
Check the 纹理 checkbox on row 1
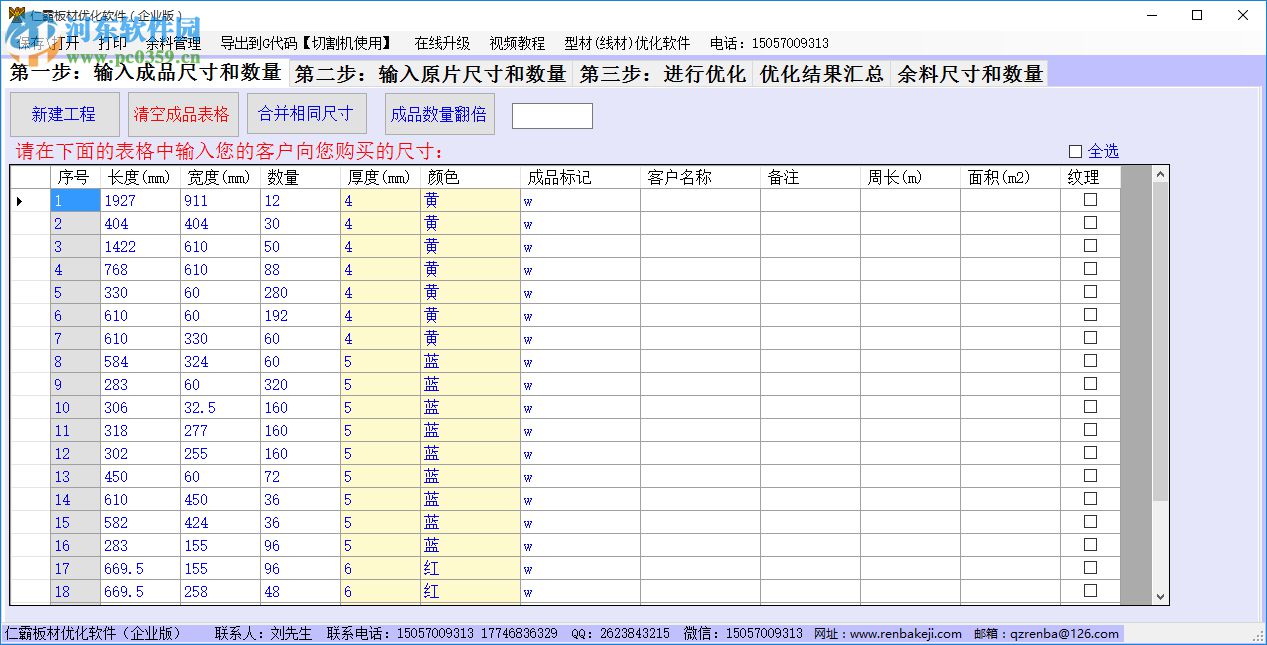click(x=1089, y=200)
